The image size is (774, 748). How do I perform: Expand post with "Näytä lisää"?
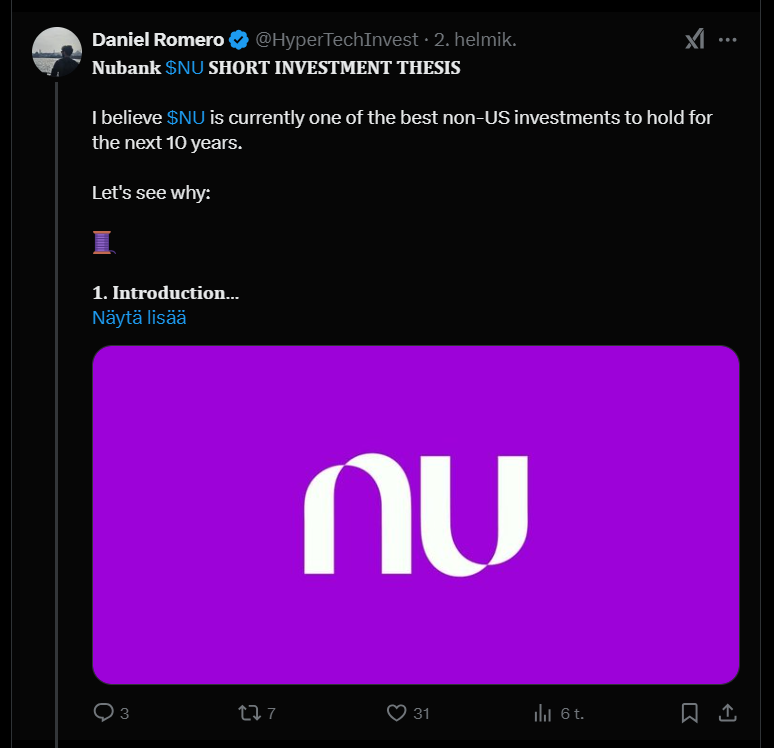point(139,318)
